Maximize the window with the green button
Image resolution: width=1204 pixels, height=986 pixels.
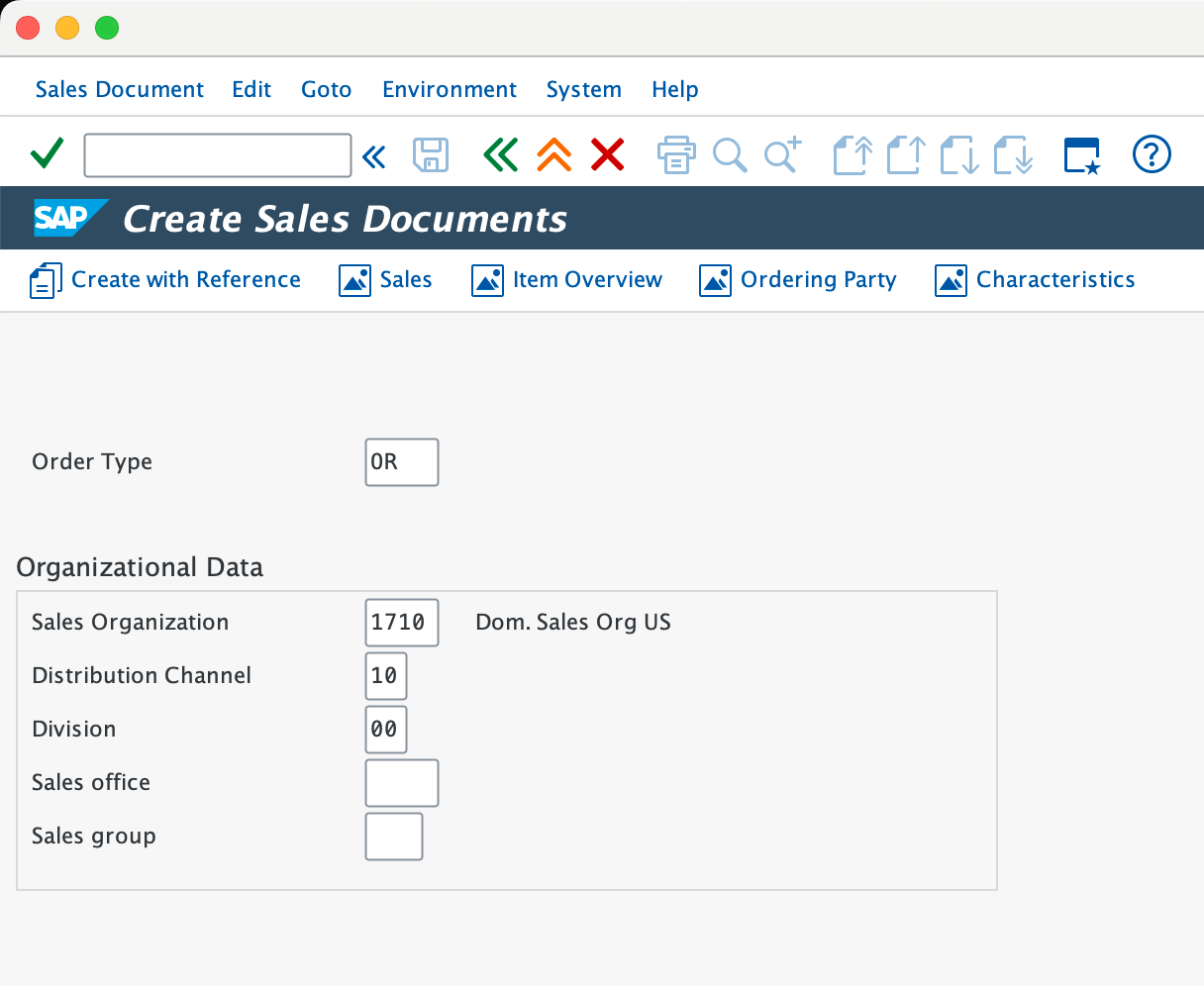pos(107,28)
